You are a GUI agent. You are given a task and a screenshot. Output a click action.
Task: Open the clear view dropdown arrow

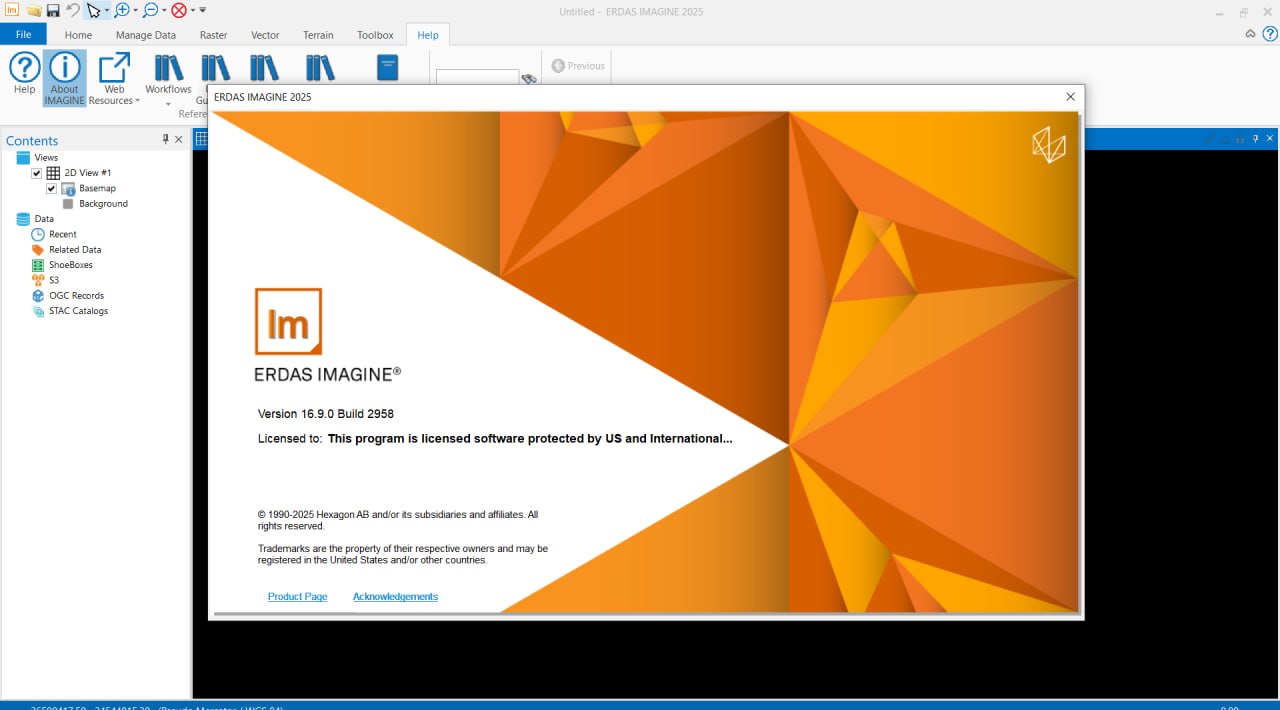click(191, 11)
